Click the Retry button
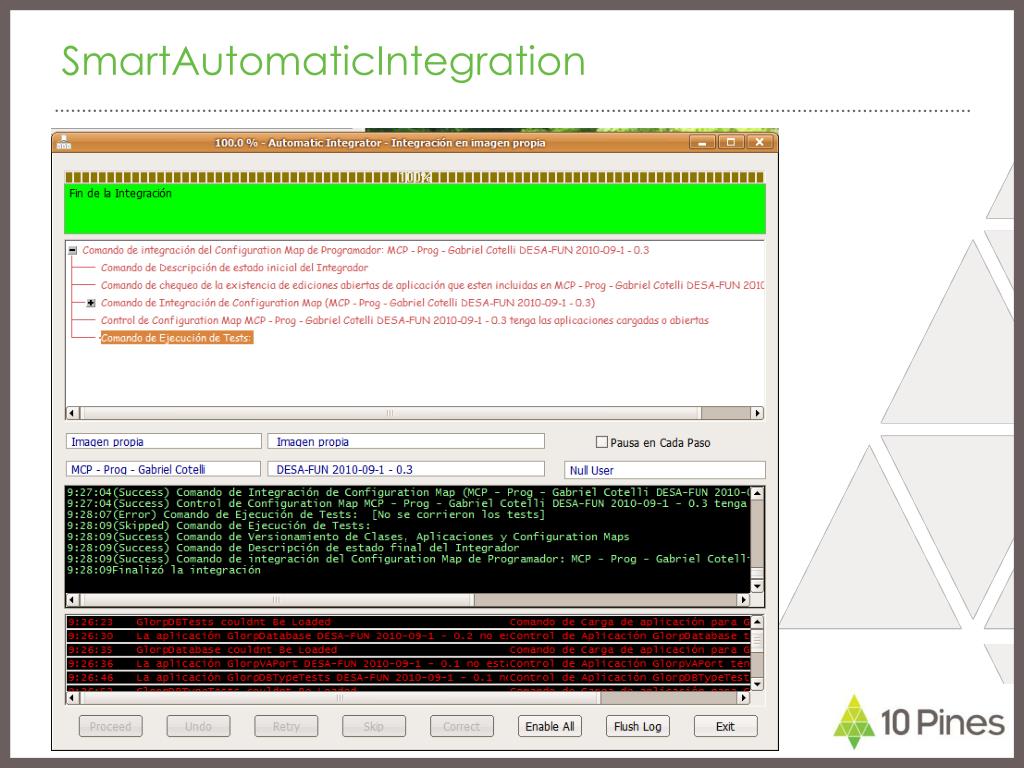 point(286,726)
